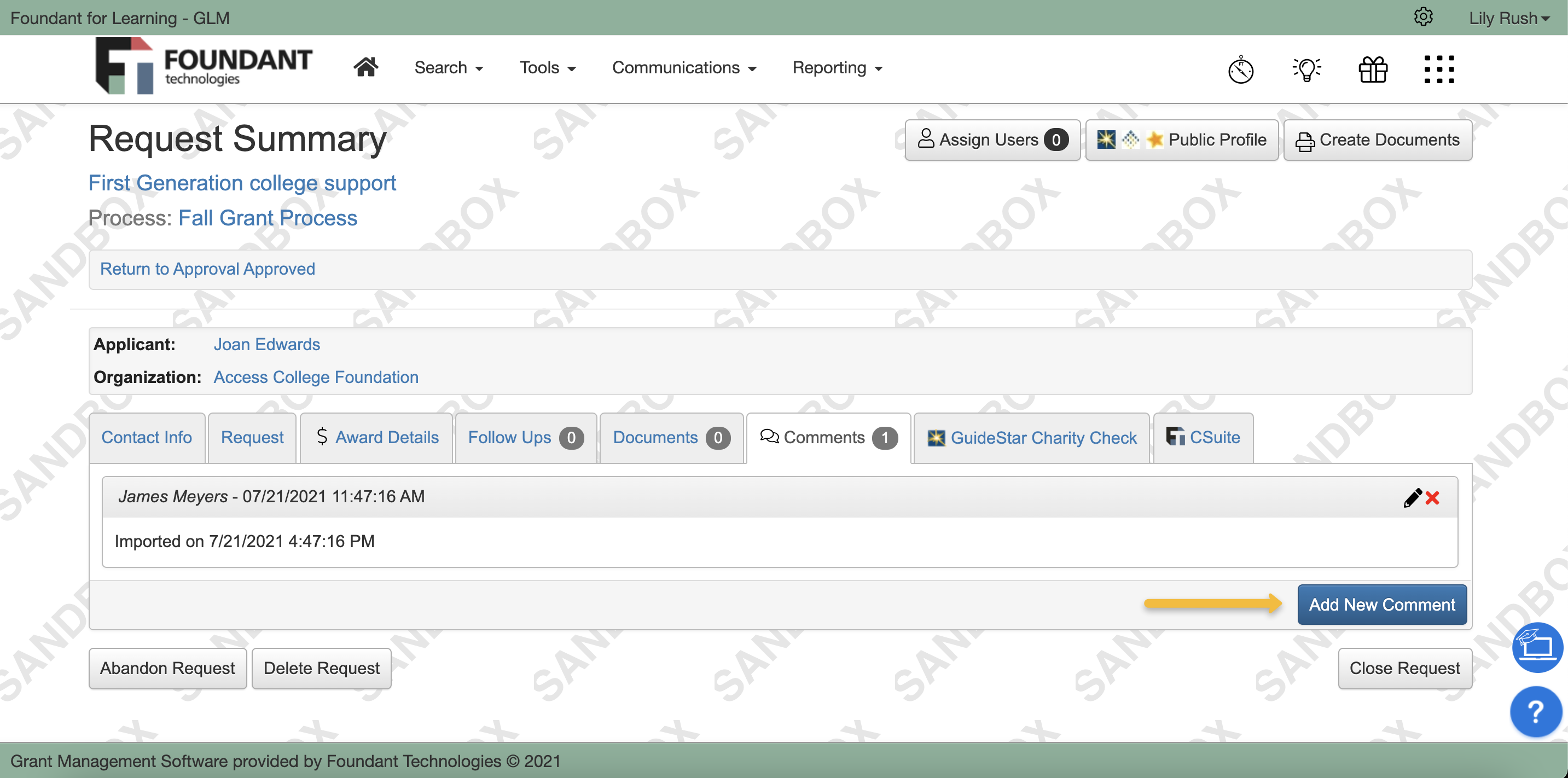Click the CSuite logo icon in tab
Viewport: 1568px width, 778px height.
point(1175,437)
